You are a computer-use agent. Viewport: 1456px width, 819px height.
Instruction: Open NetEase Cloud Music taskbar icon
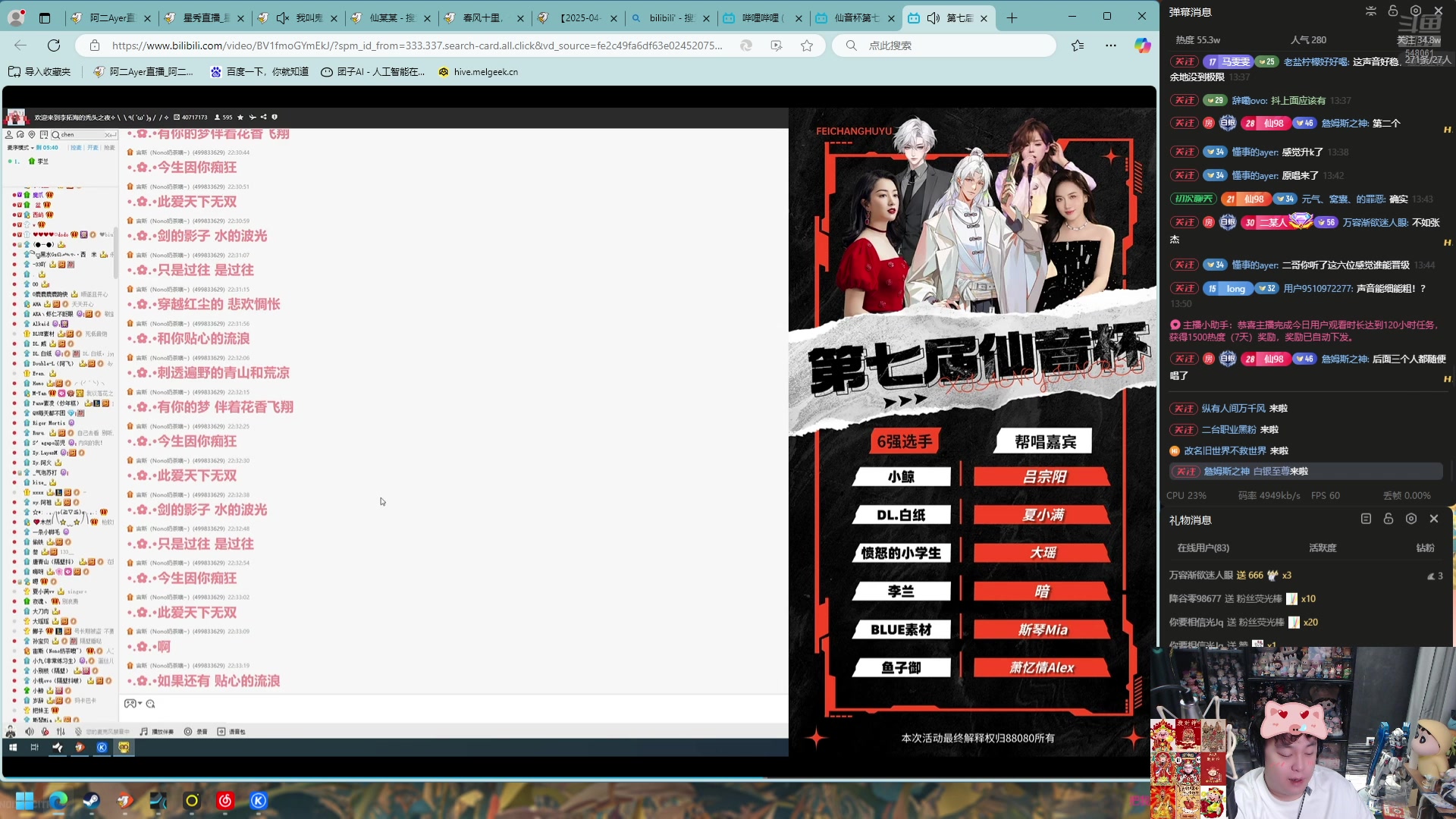pyautogui.click(x=225, y=801)
